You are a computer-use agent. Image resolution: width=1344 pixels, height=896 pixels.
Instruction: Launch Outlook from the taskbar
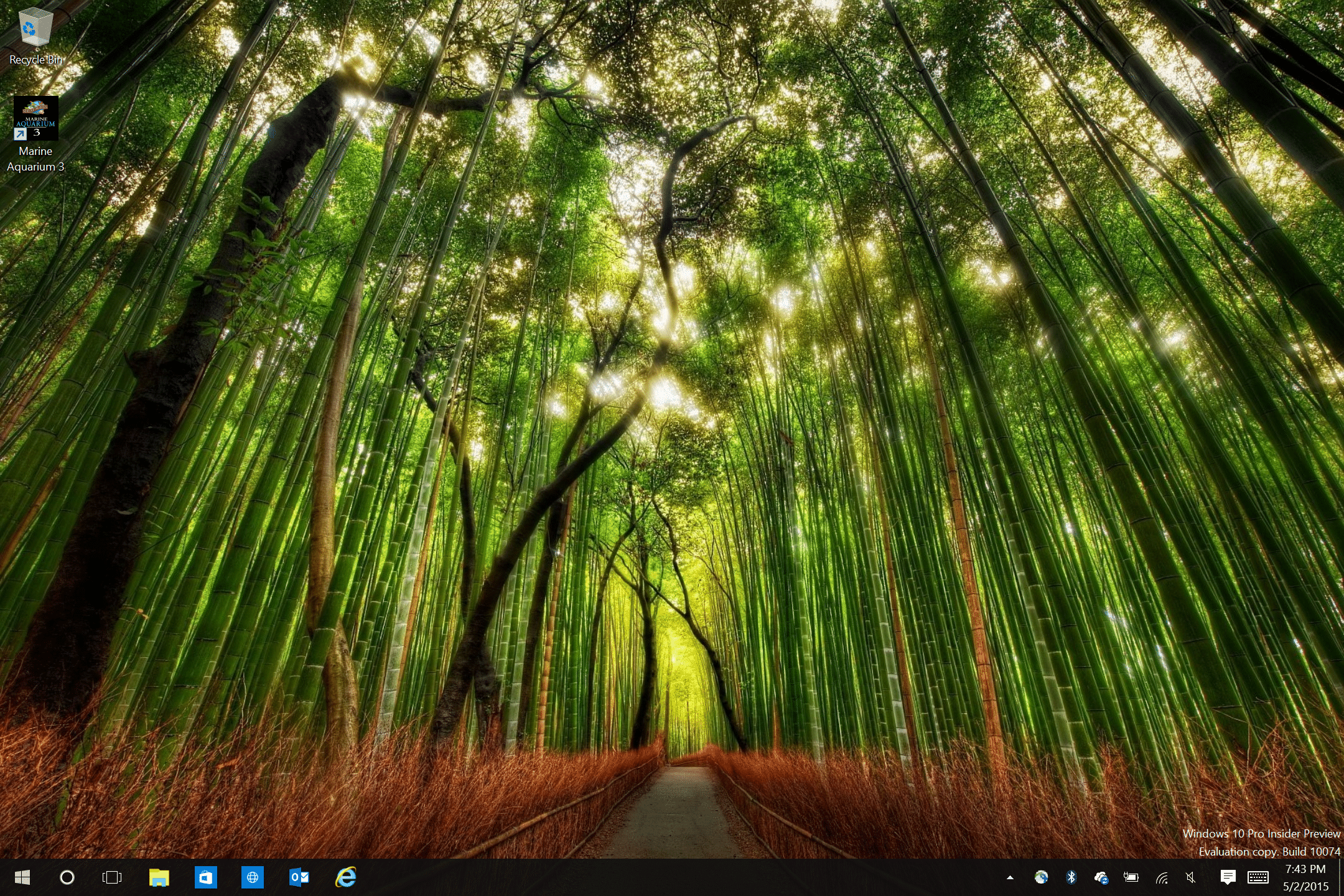coord(299,877)
